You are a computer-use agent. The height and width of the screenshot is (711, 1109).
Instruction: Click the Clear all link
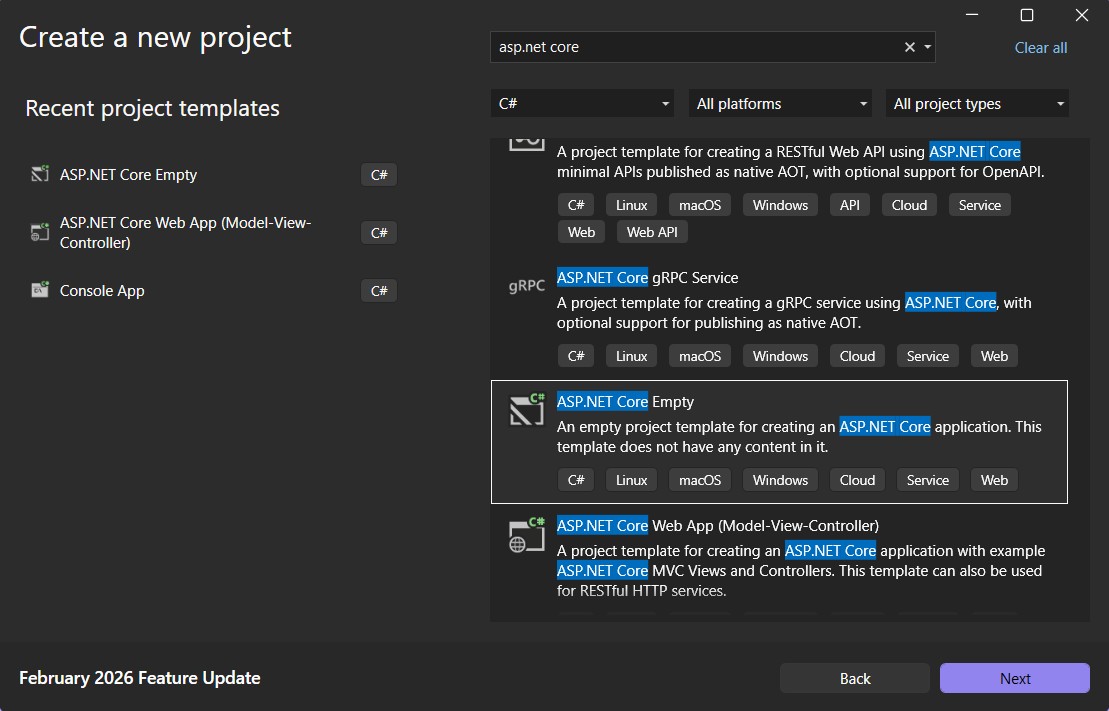[1040, 47]
